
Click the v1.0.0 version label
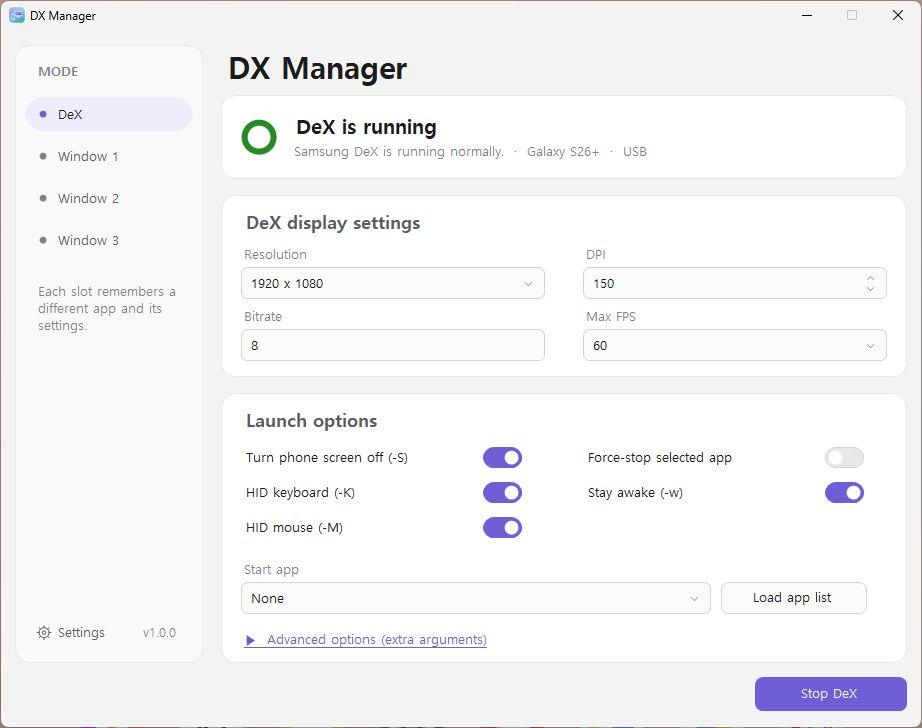[x=159, y=633]
